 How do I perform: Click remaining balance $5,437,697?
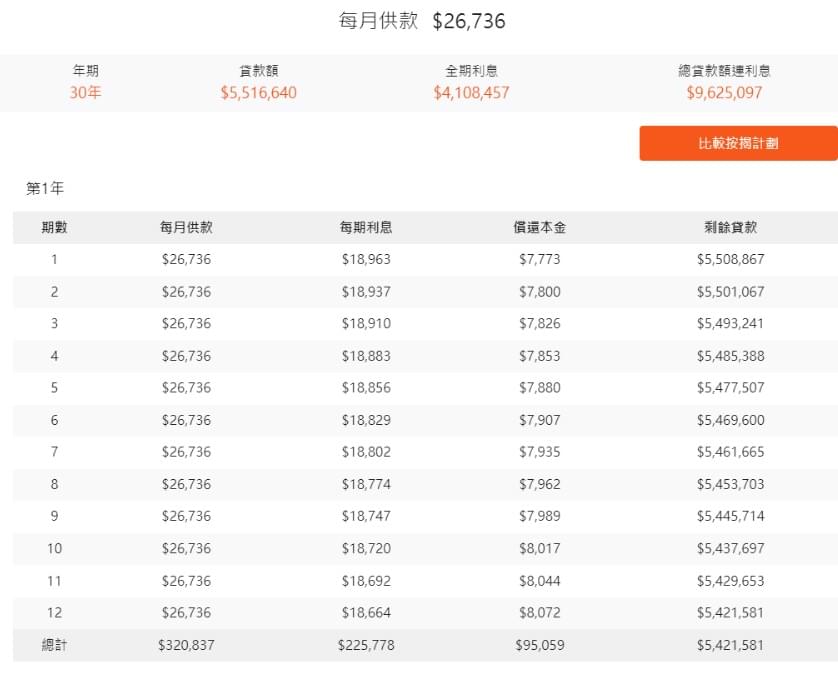tap(731, 548)
